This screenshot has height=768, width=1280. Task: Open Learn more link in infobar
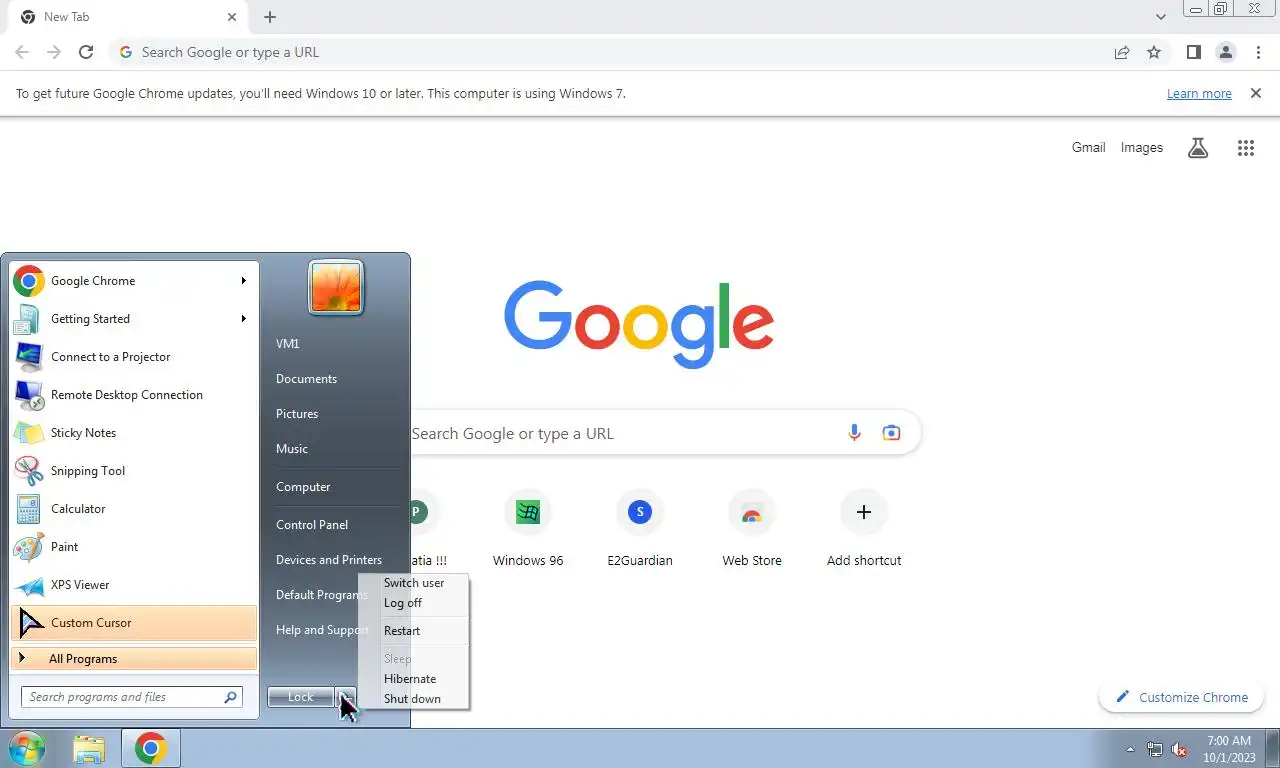tap(1199, 94)
